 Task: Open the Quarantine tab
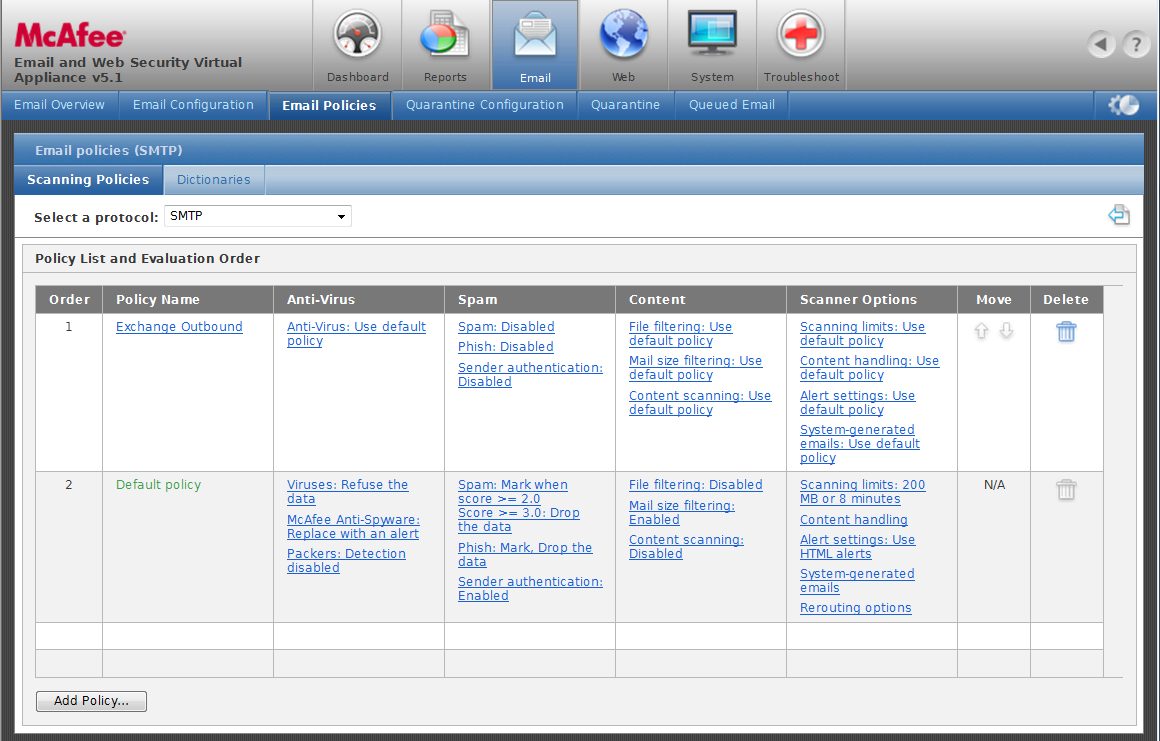pos(625,105)
